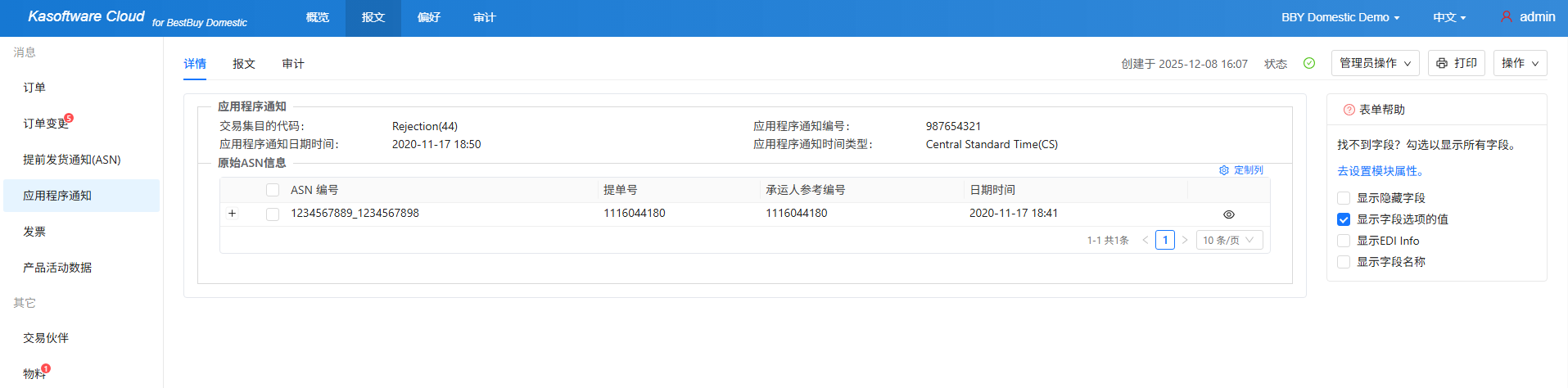Select the ASN 1234567889_1234567898 row checkbox
Screen dimensions: 1568x388
(273, 214)
